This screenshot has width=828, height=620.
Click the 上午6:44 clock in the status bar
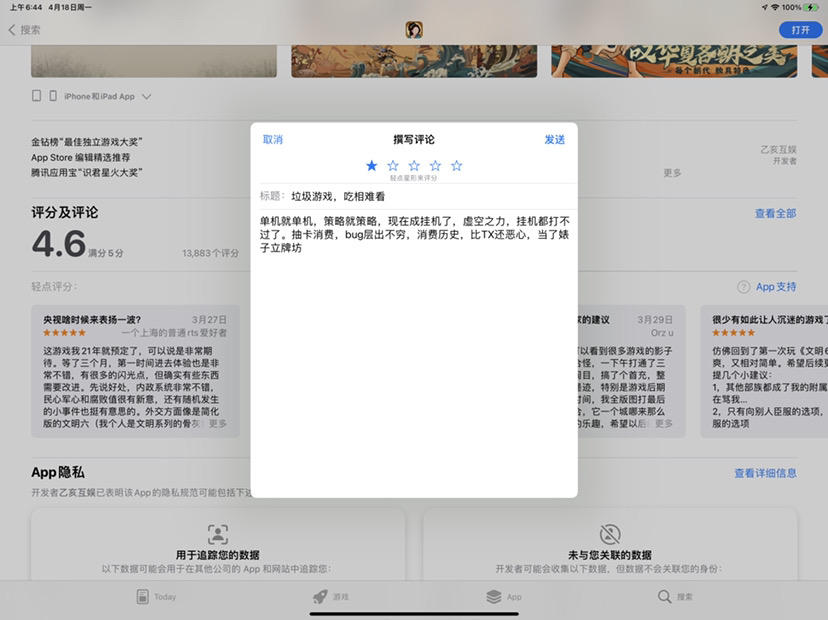click(x=26, y=7)
